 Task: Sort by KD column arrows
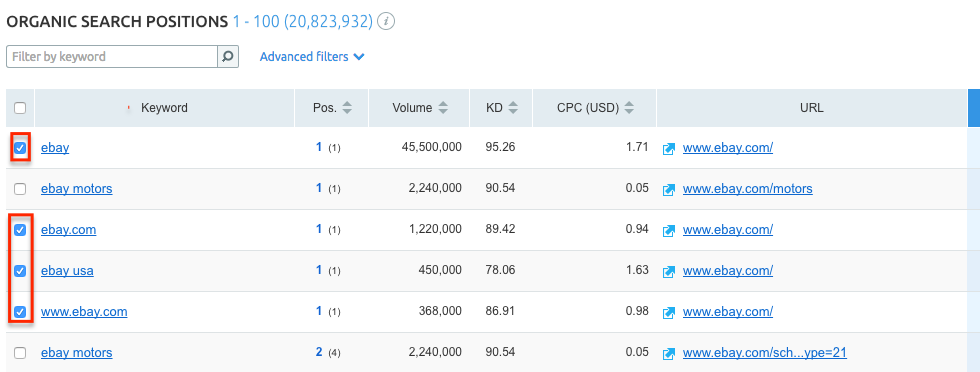click(512, 108)
